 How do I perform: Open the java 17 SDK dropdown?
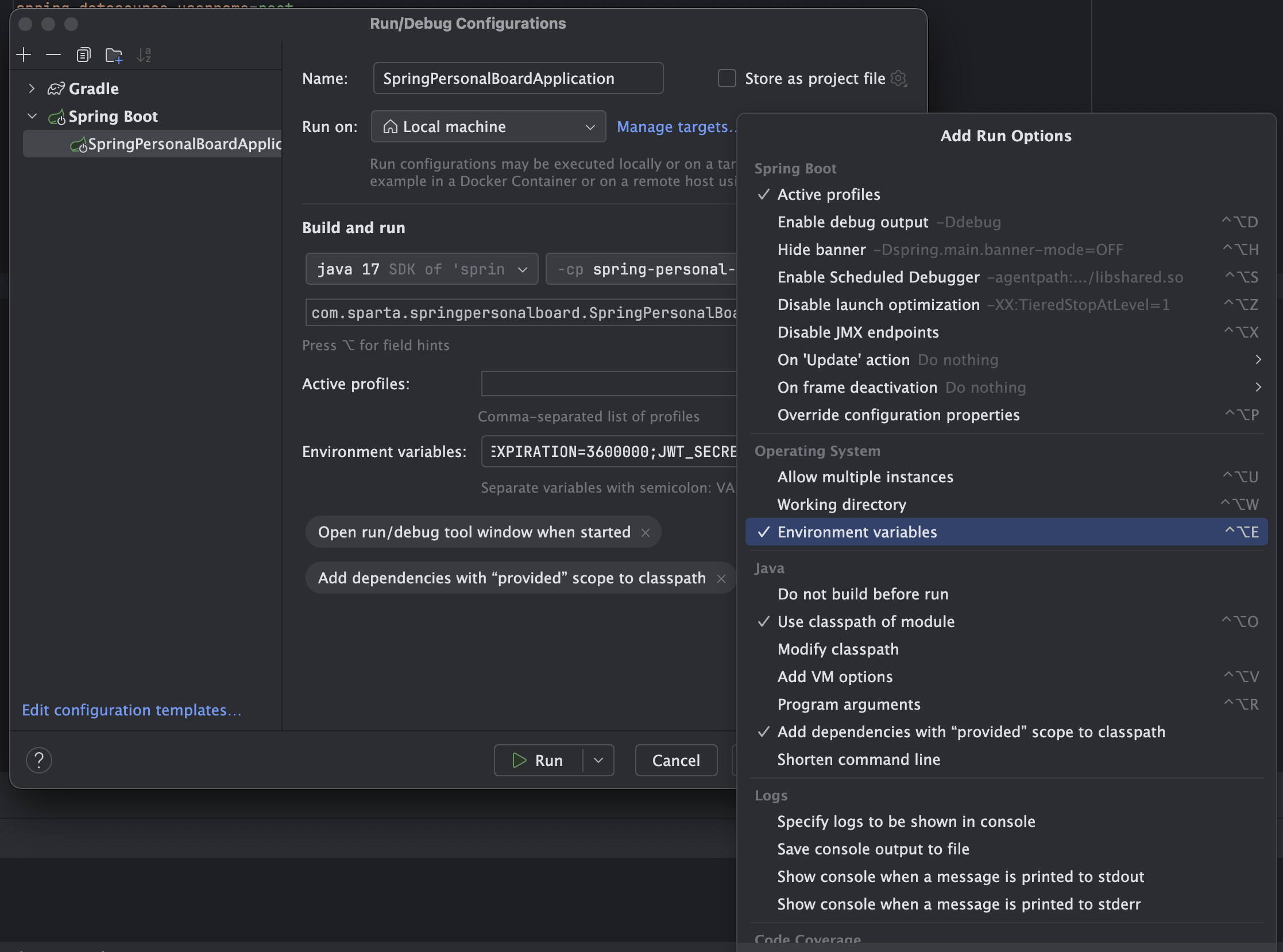coord(422,269)
